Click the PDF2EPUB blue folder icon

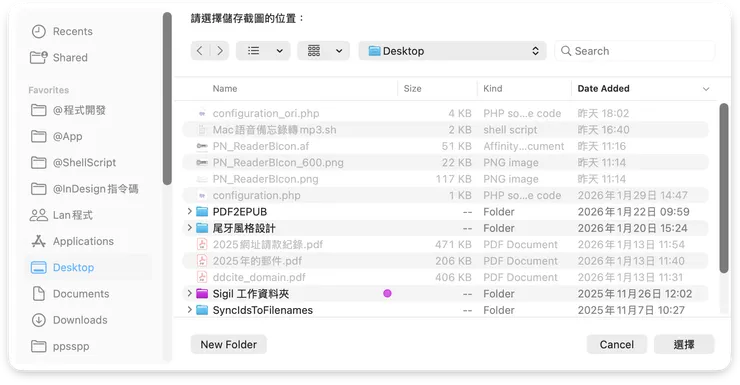click(x=202, y=211)
